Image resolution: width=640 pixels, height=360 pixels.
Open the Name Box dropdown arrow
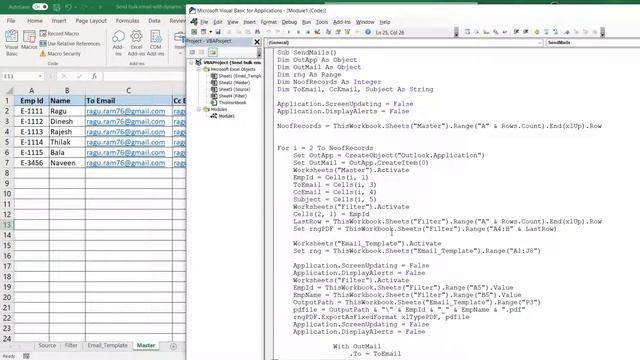pyautogui.click(x=40, y=76)
